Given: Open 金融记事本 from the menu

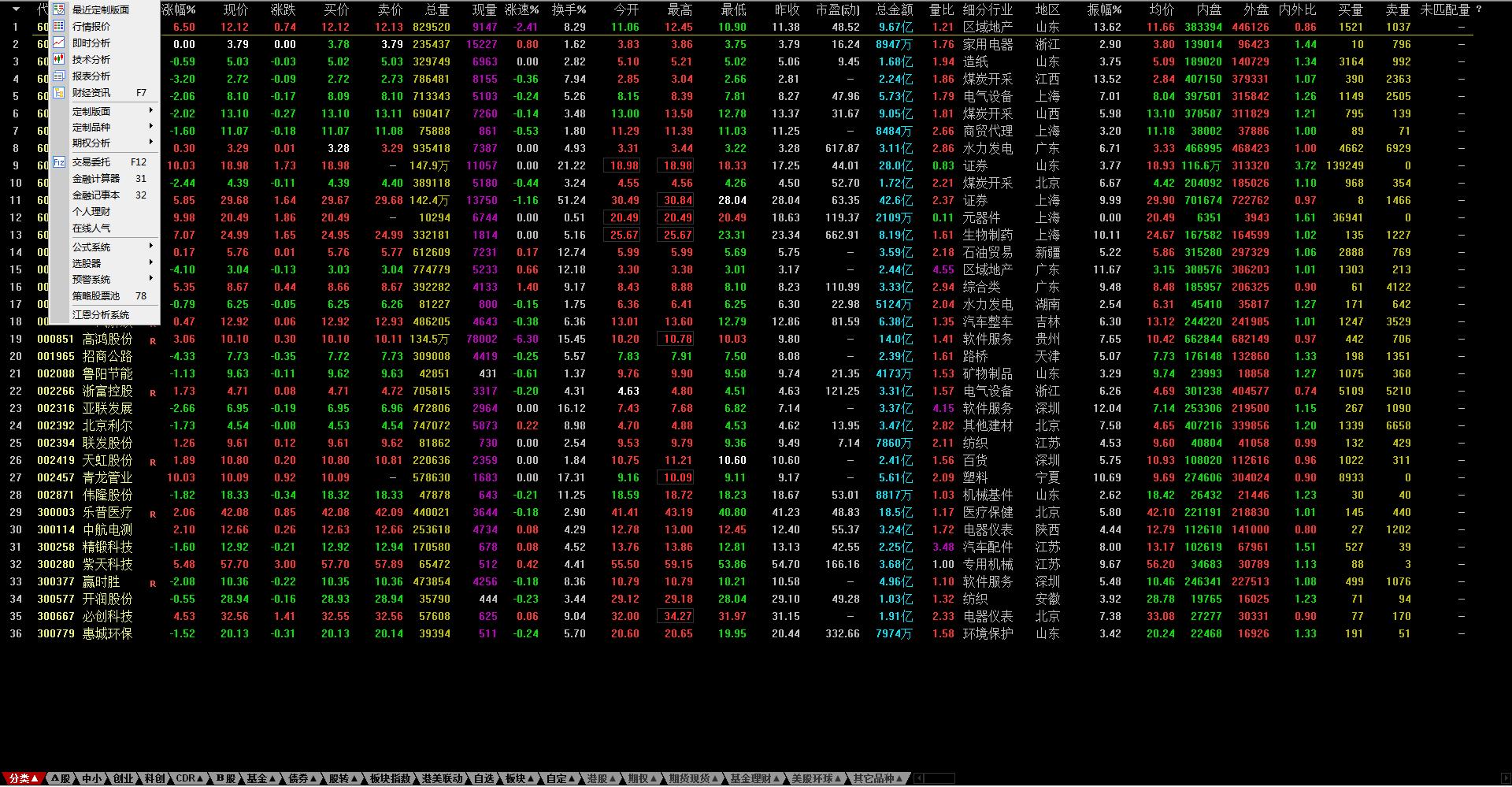Looking at the screenshot, I should coord(105,195).
